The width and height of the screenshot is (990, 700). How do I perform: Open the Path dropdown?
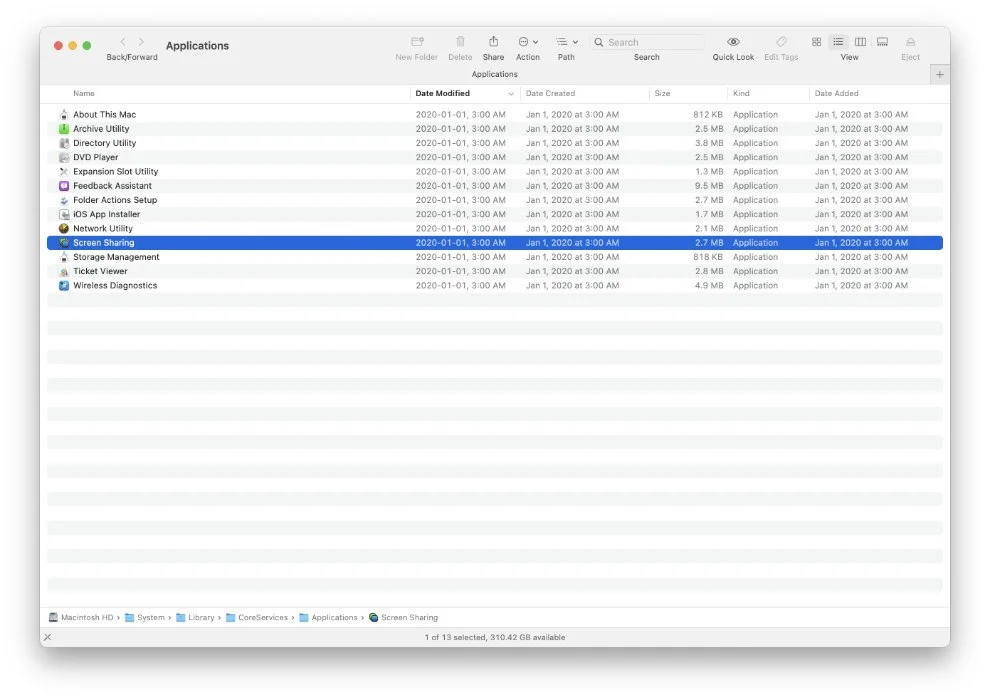pos(566,42)
